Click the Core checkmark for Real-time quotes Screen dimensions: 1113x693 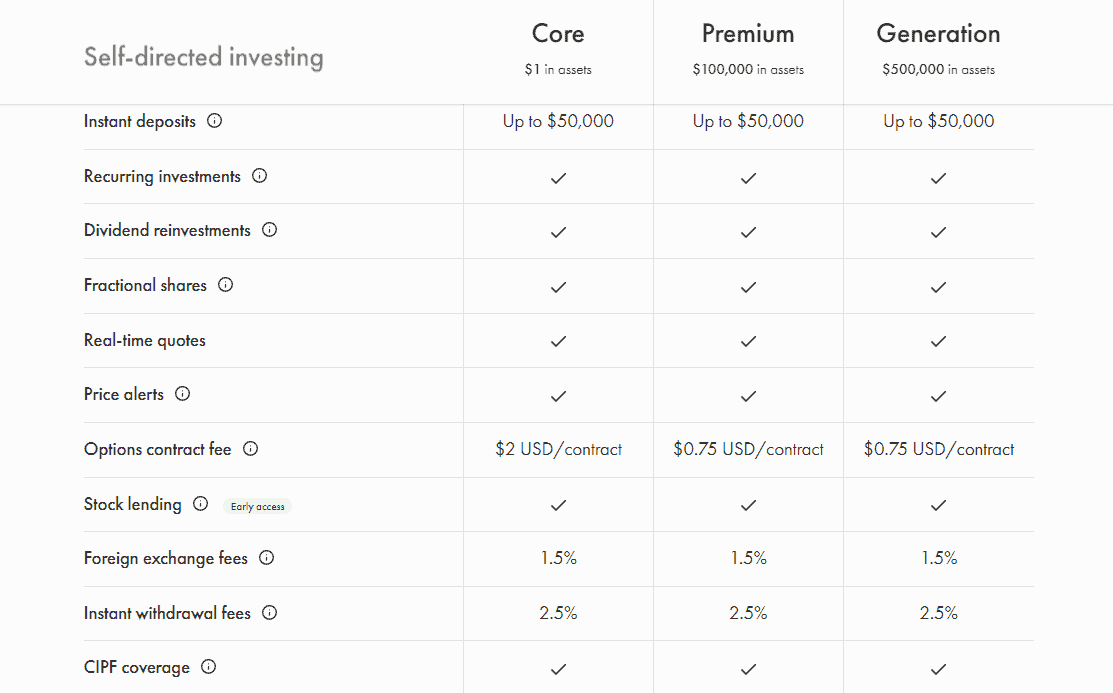558,341
